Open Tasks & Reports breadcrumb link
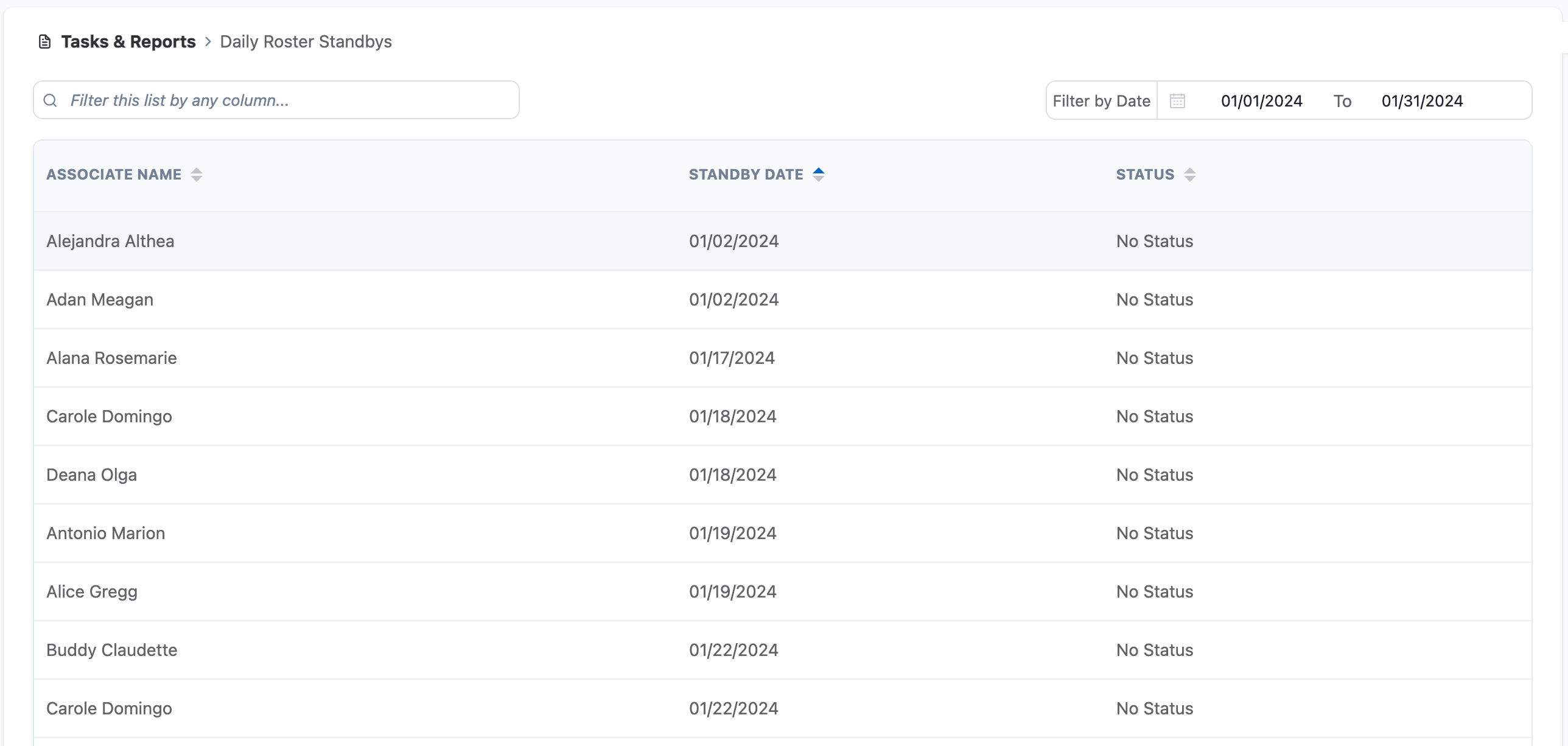Image resolution: width=1568 pixels, height=746 pixels. click(128, 42)
